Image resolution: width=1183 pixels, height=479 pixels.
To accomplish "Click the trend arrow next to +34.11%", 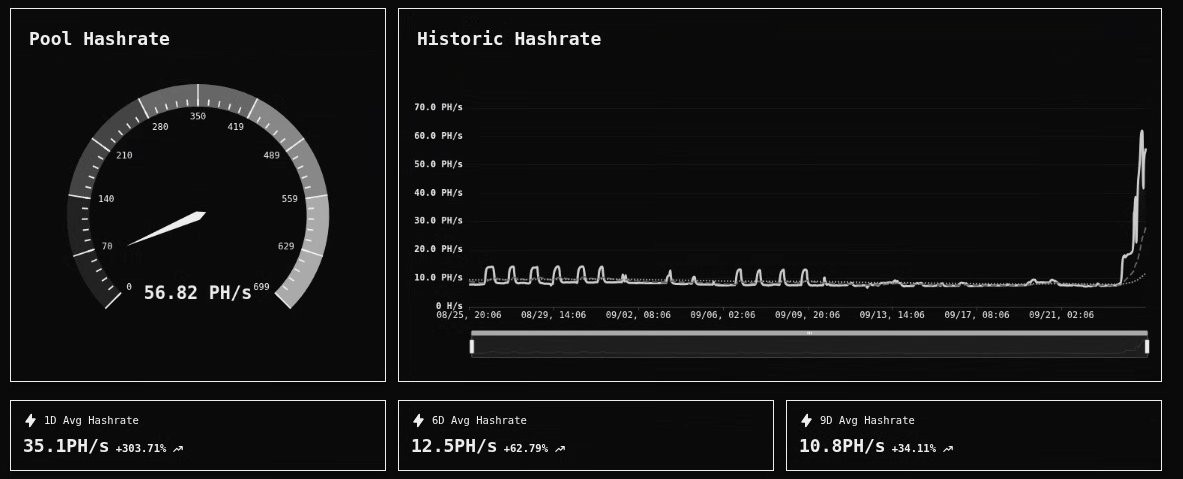I will pyautogui.click(x=948, y=449).
